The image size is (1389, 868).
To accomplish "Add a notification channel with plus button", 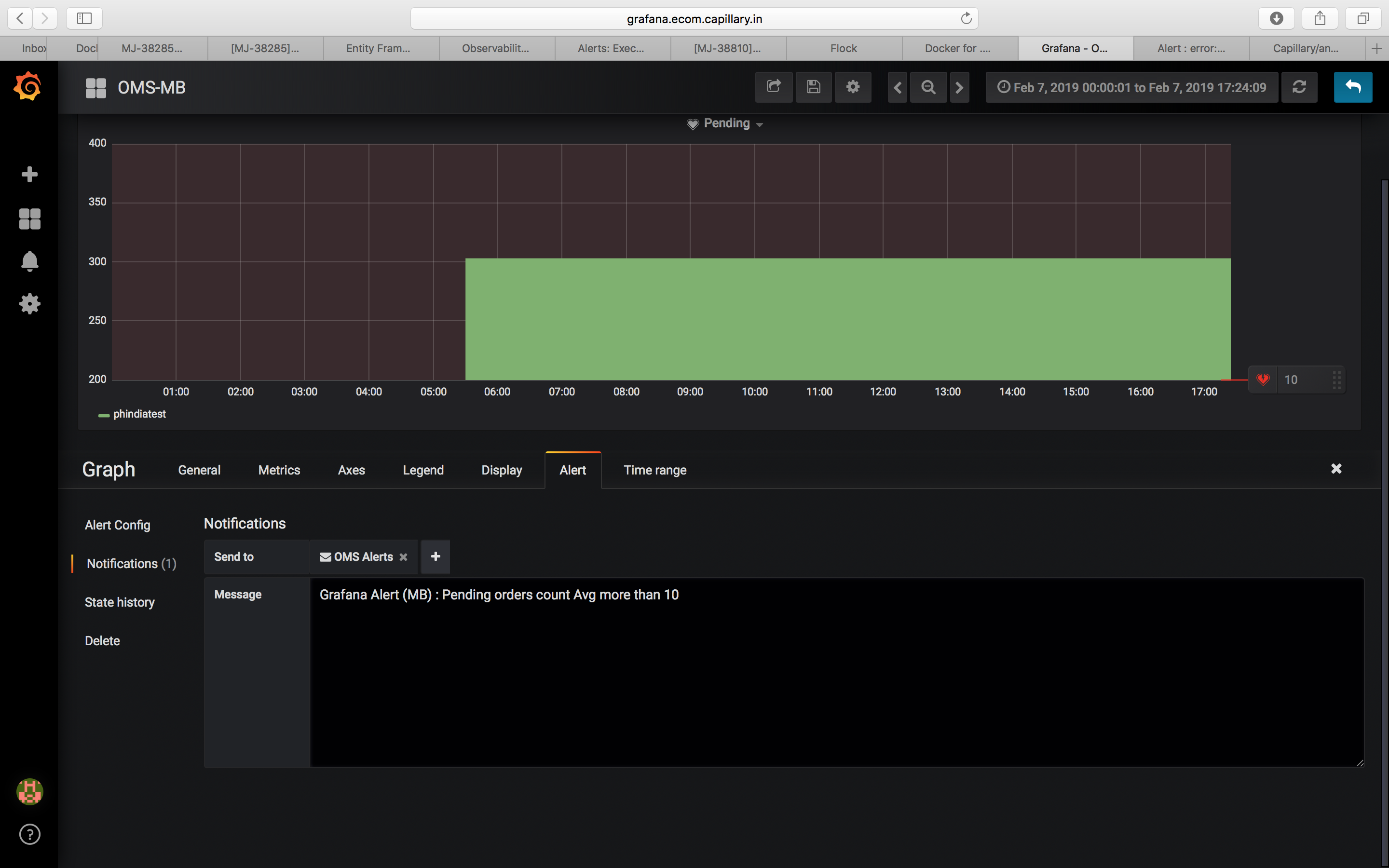I will tap(435, 557).
